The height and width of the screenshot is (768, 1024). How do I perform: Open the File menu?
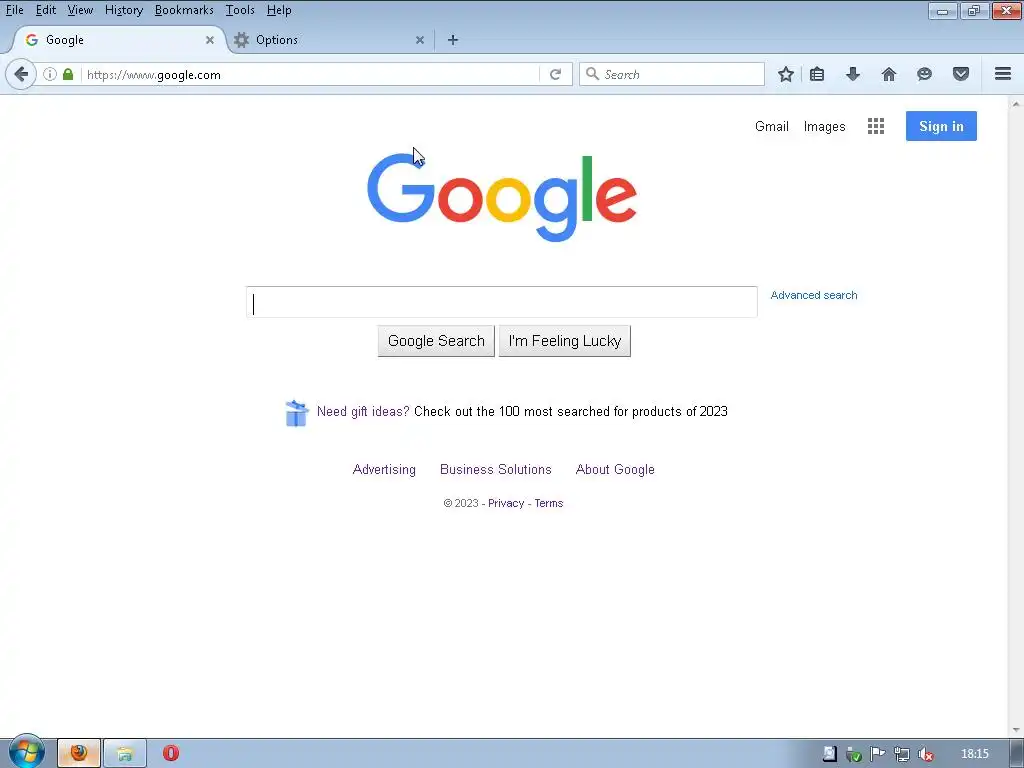pos(14,10)
